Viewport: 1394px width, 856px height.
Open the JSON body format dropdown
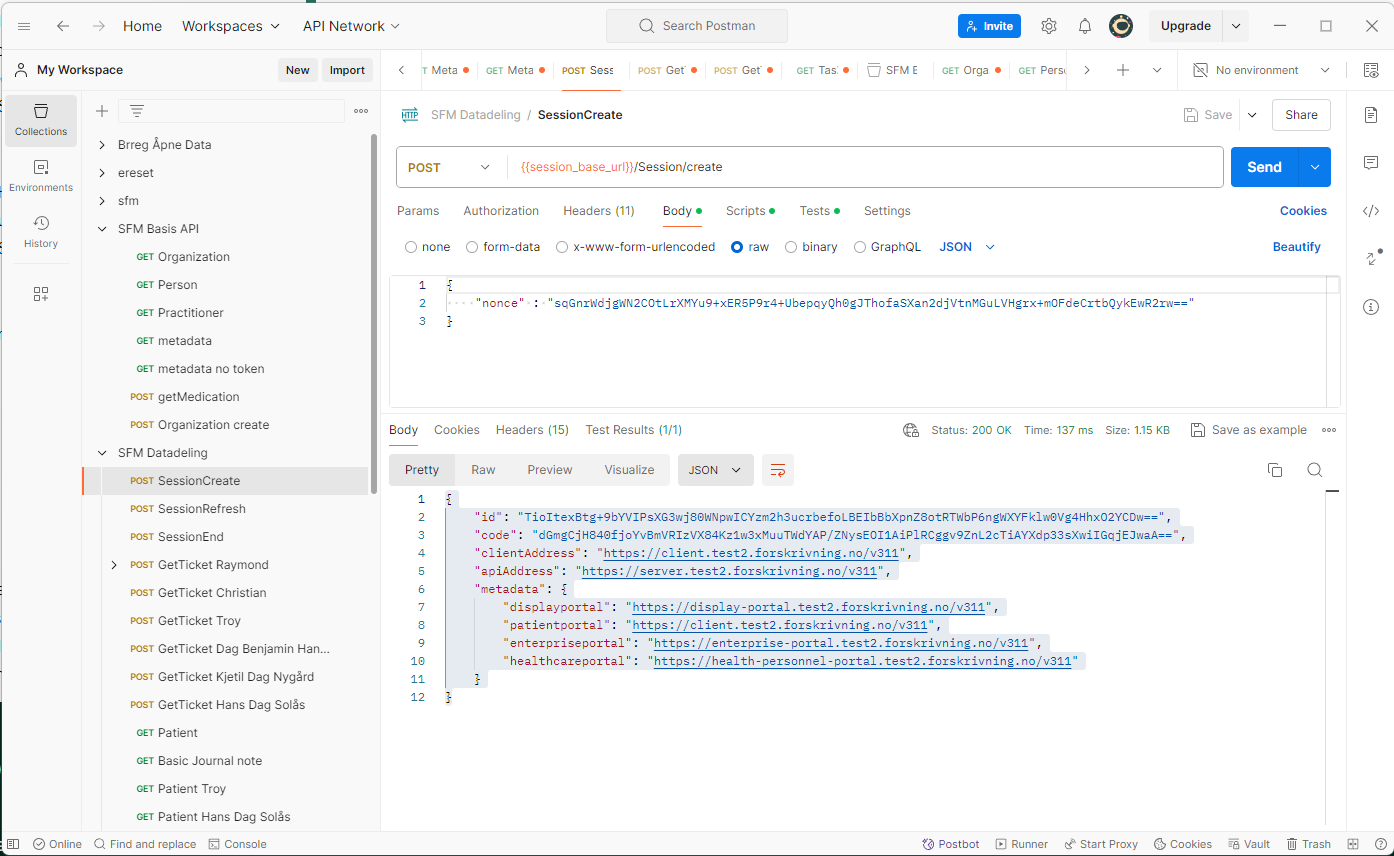[x=967, y=247]
